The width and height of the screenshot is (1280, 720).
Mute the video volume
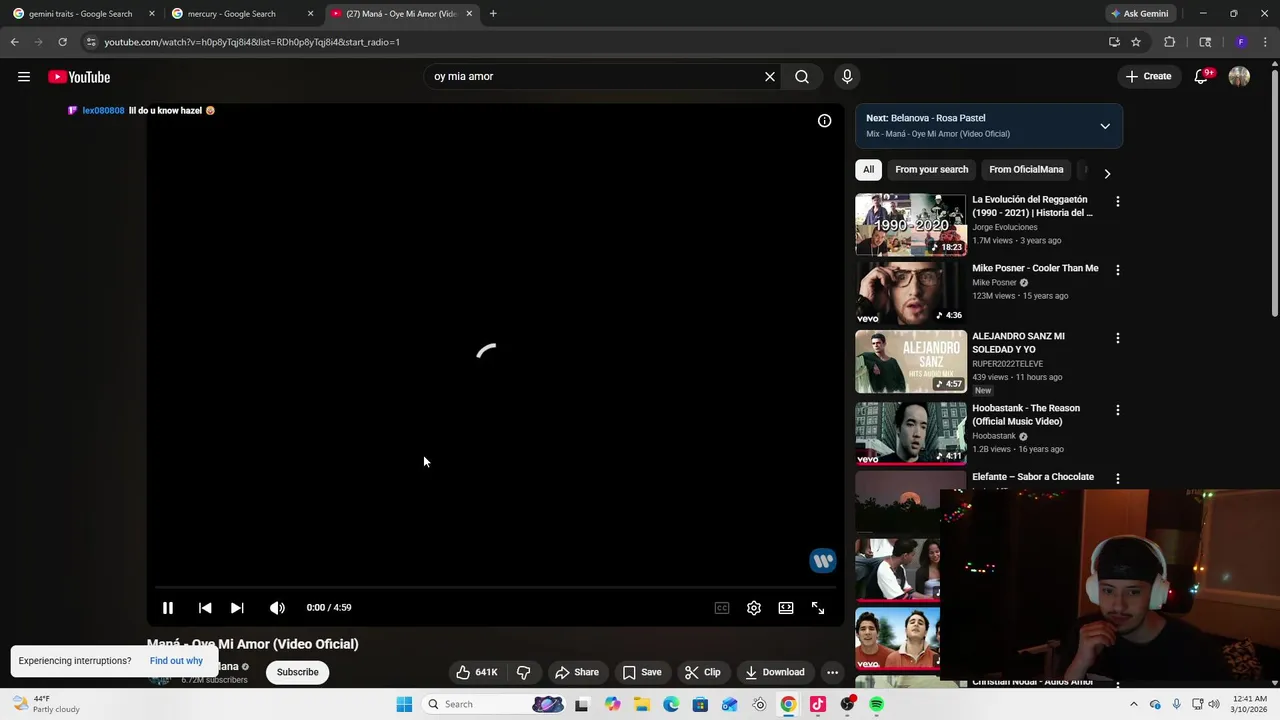pos(277,608)
